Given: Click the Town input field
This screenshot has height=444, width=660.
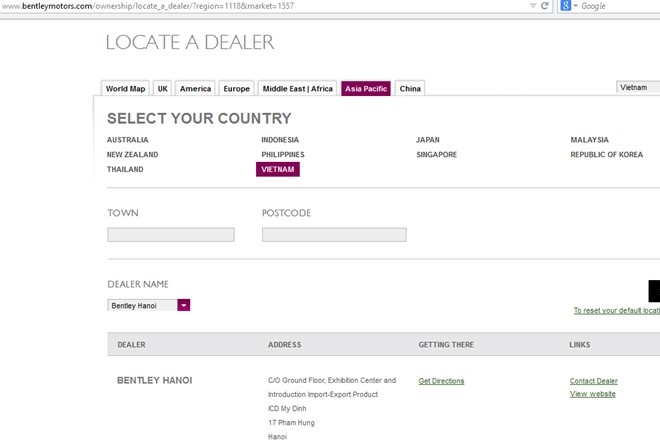Looking at the screenshot, I should 171,235.
